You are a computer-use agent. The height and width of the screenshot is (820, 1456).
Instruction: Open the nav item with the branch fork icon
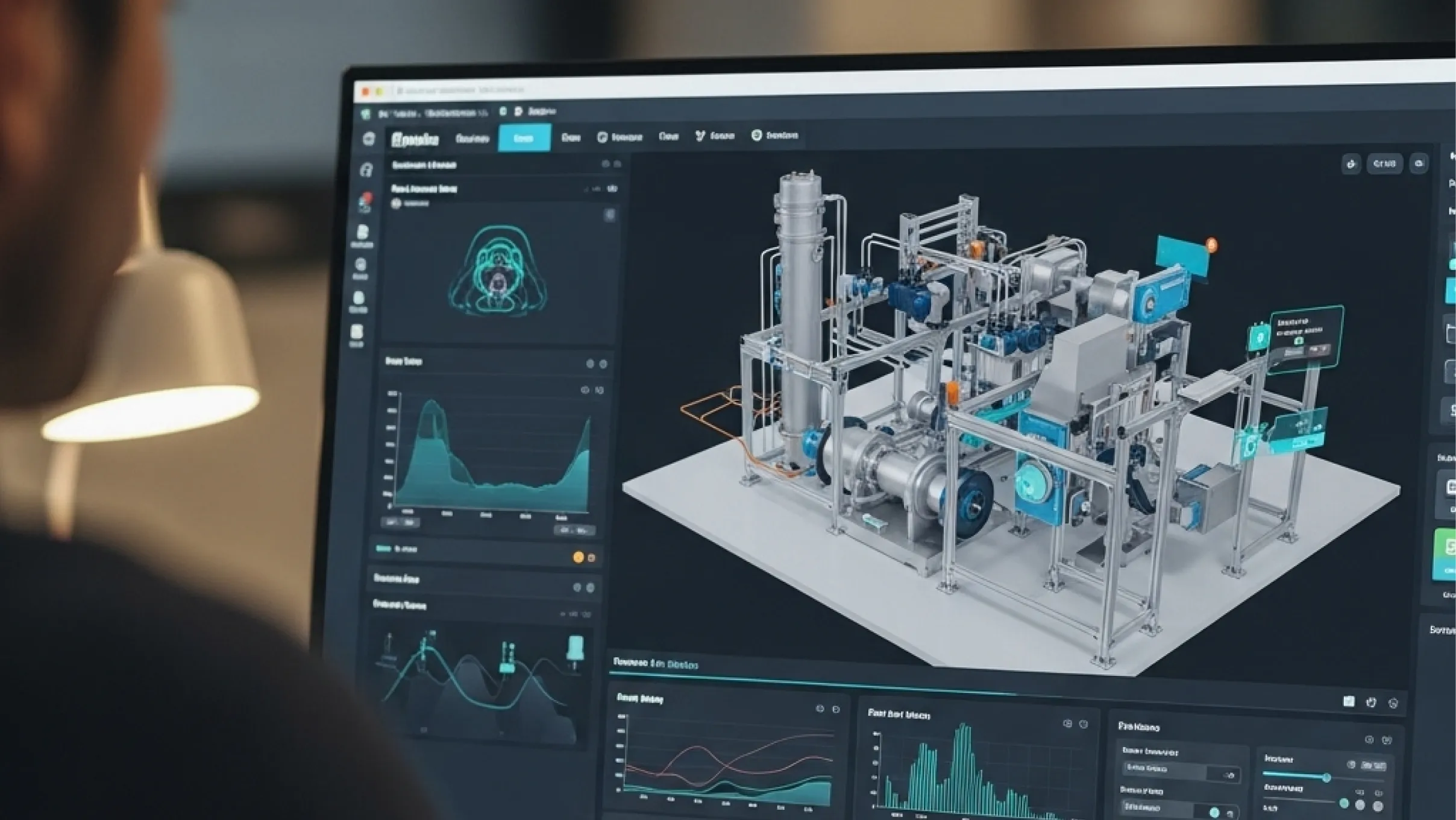tap(715, 136)
